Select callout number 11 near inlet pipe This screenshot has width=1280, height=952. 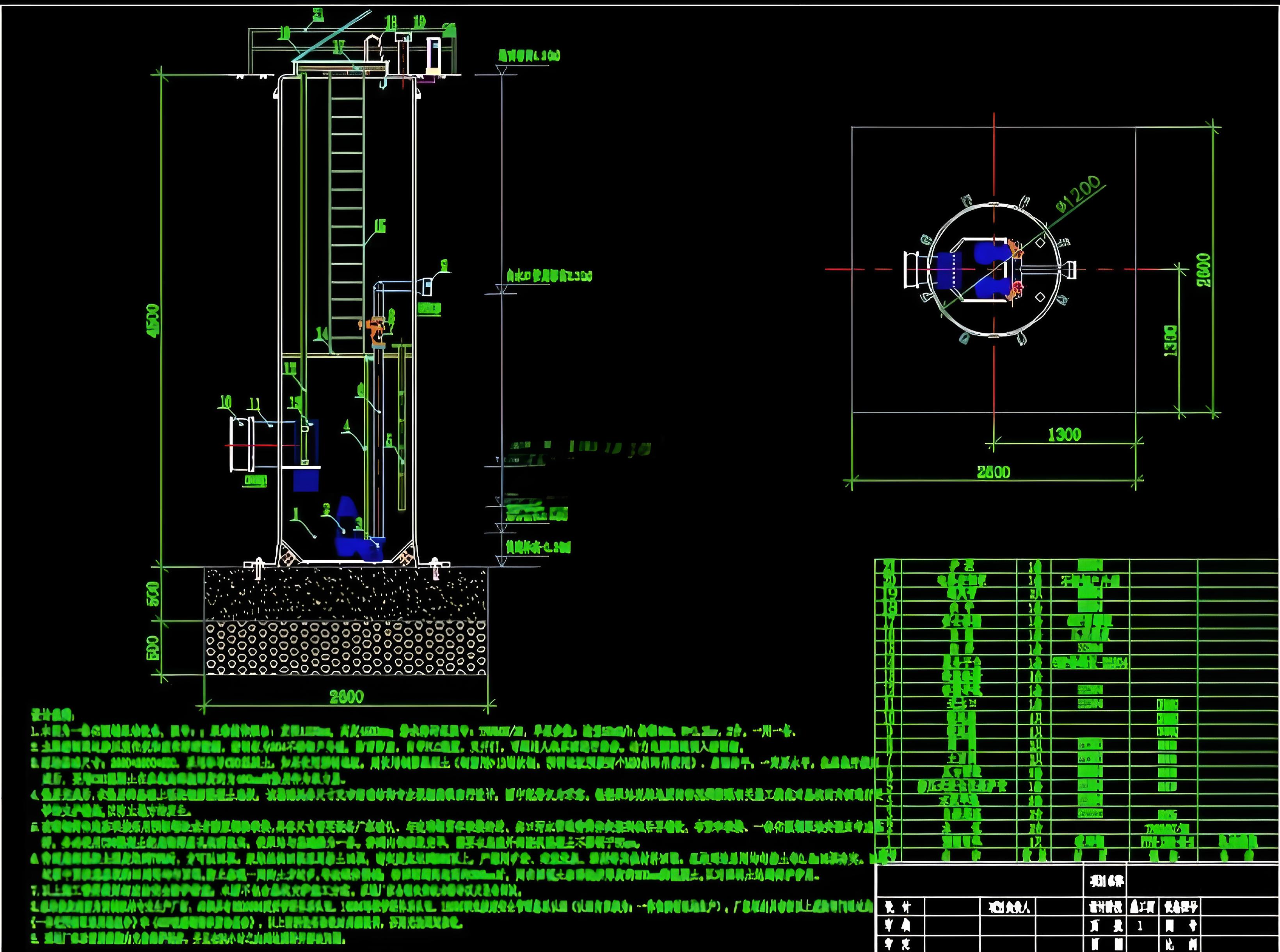tap(254, 403)
